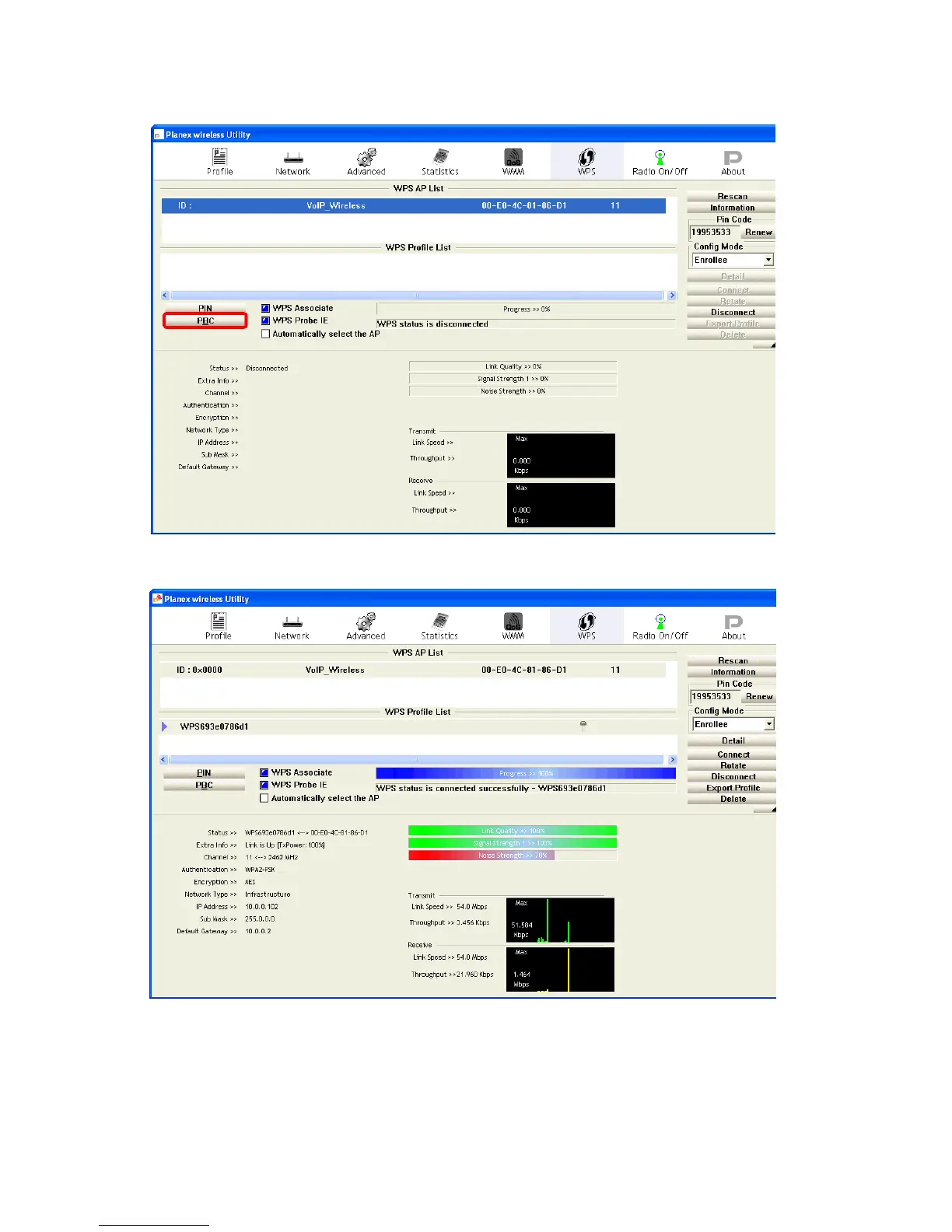The width and height of the screenshot is (952, 1232).
Task: Click Export Profile button in connected window
Action: pos(733,788)
